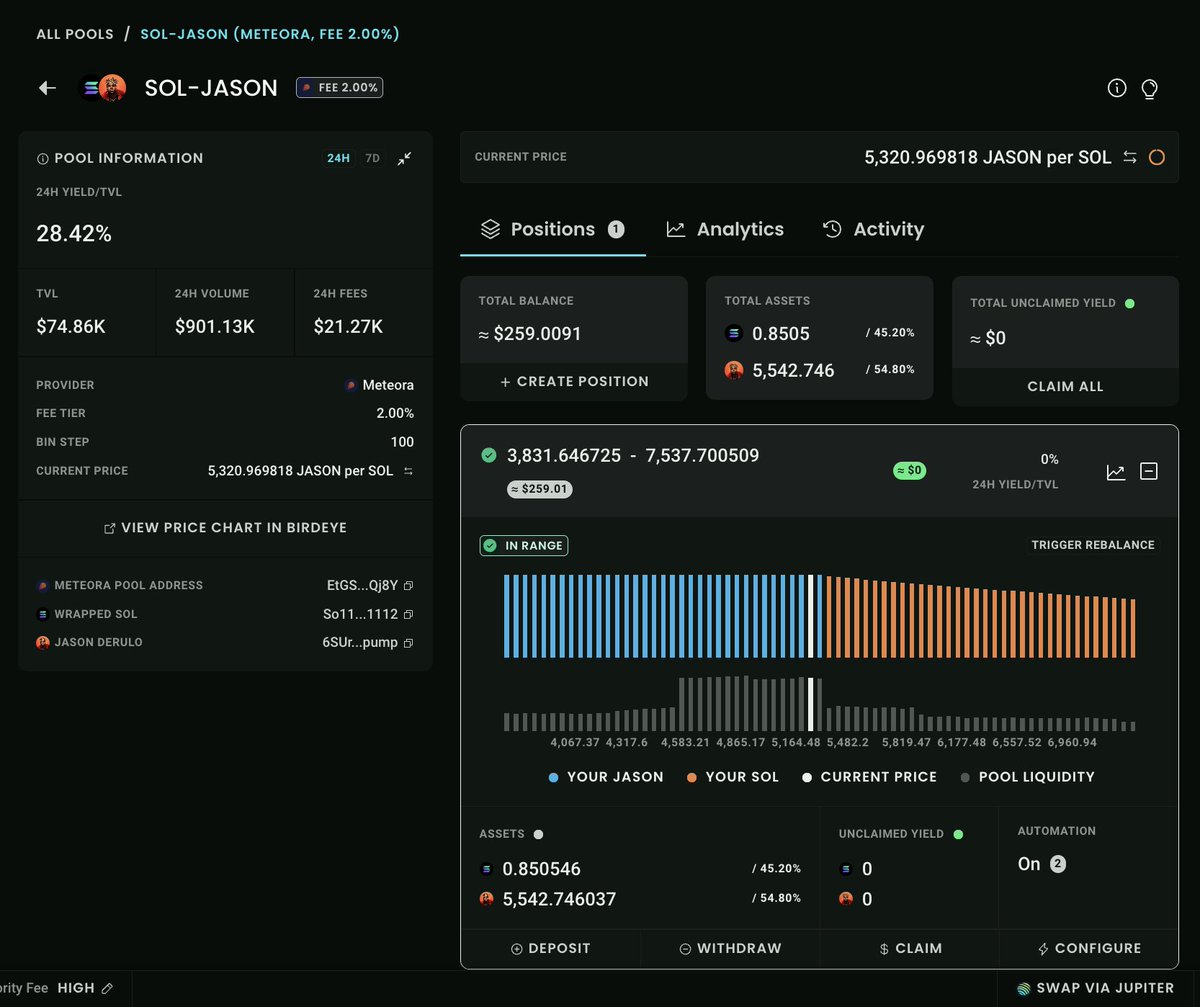
Task: Click the $74.86K TVL value
Action: [71, 327]
